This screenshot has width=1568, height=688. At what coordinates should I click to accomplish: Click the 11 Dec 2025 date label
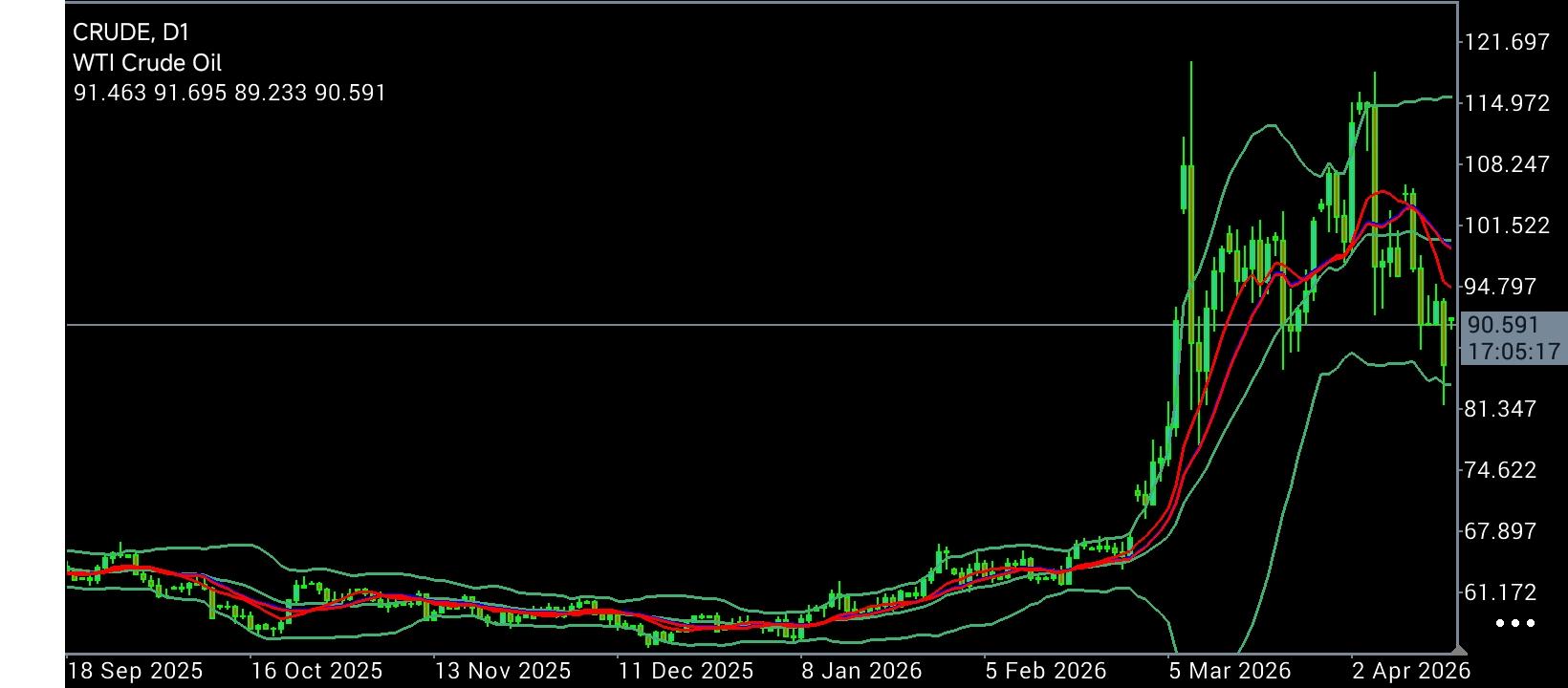[x=686, y=671]
